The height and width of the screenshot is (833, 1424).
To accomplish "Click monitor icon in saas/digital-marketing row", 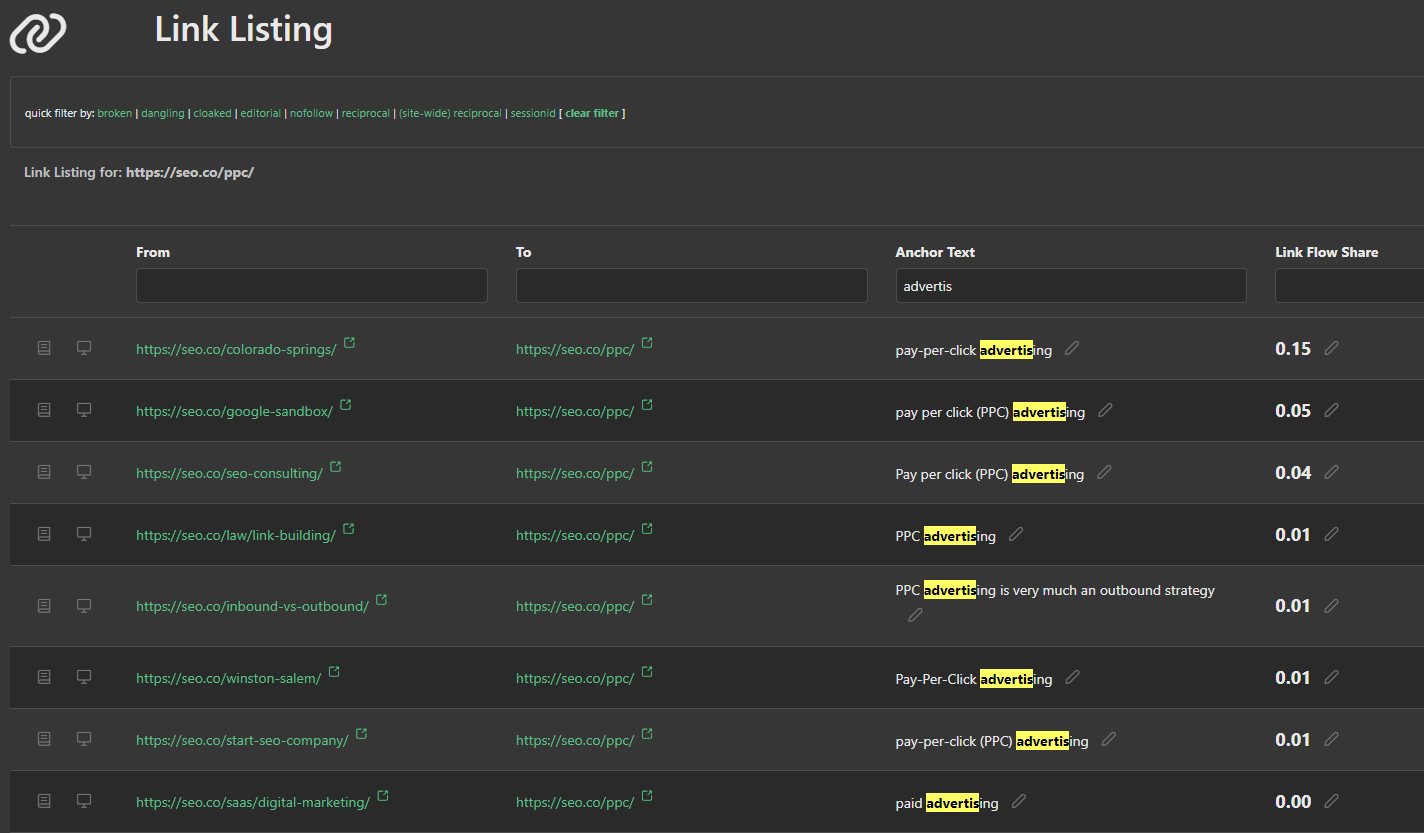I will pyautogui.click(x=84, y=801).
